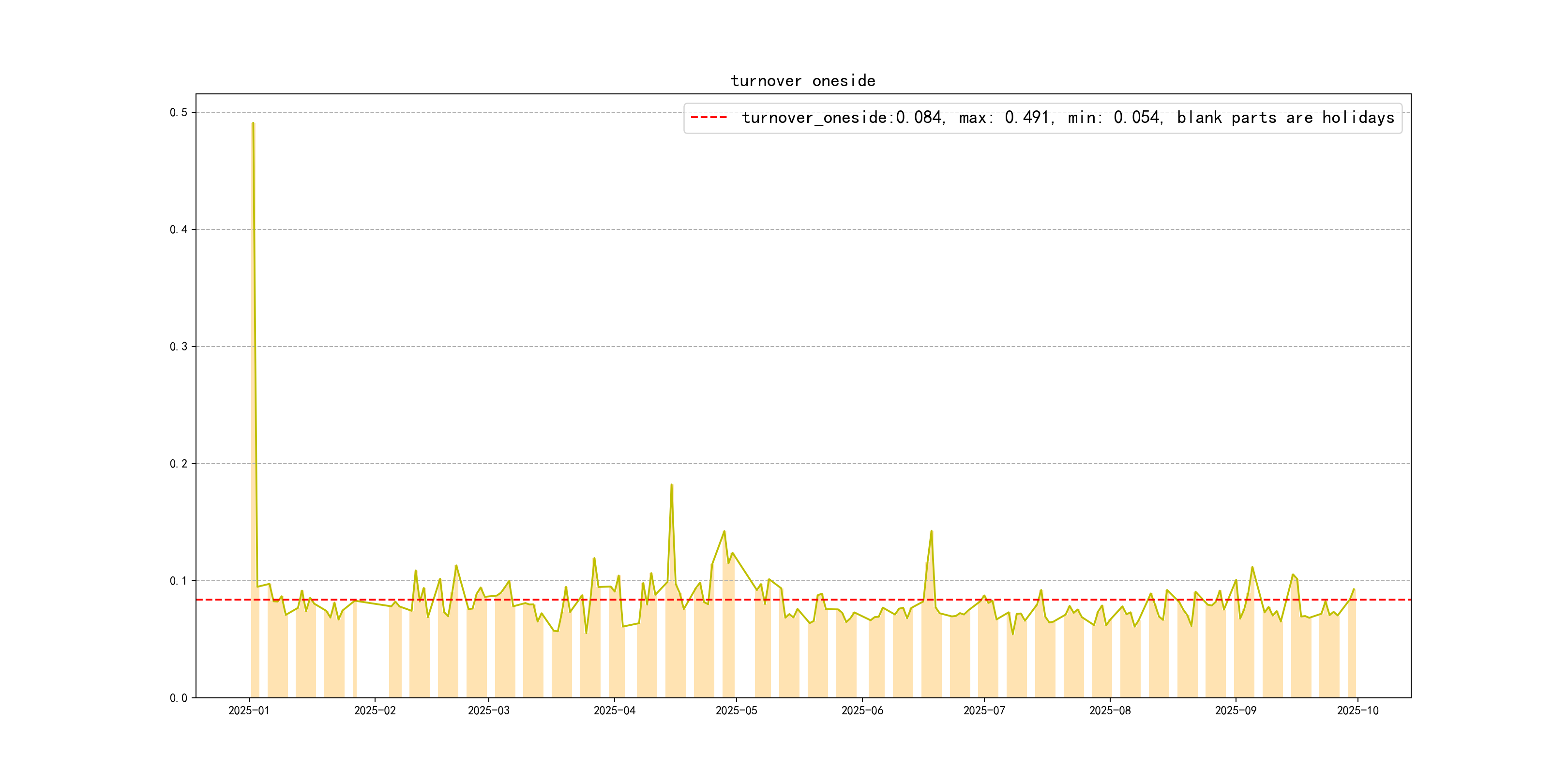Click the 0.4 y-axis tick label
This screenshot has width=1568, height=784.
coord(179,229)
